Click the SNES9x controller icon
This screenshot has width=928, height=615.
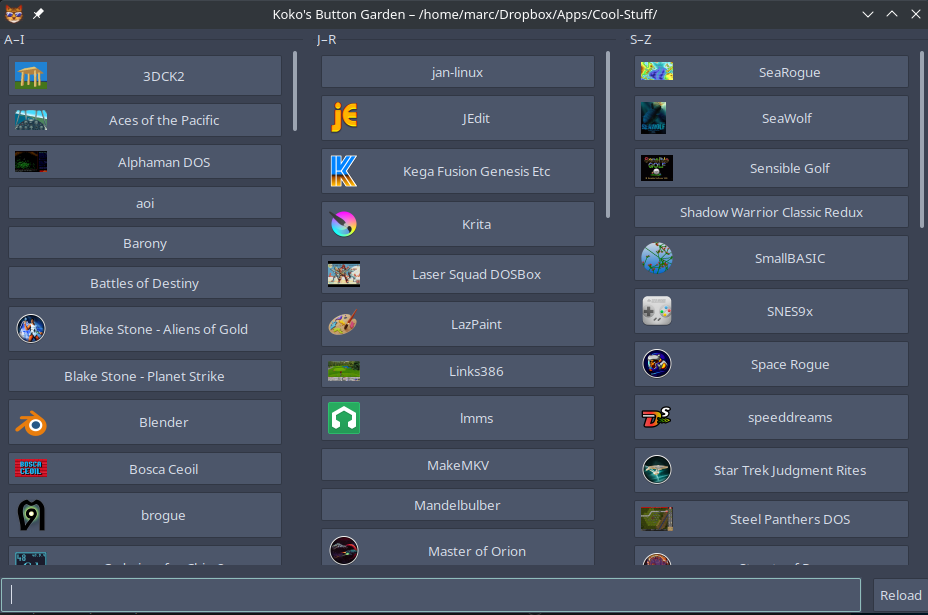coord(657,311)
